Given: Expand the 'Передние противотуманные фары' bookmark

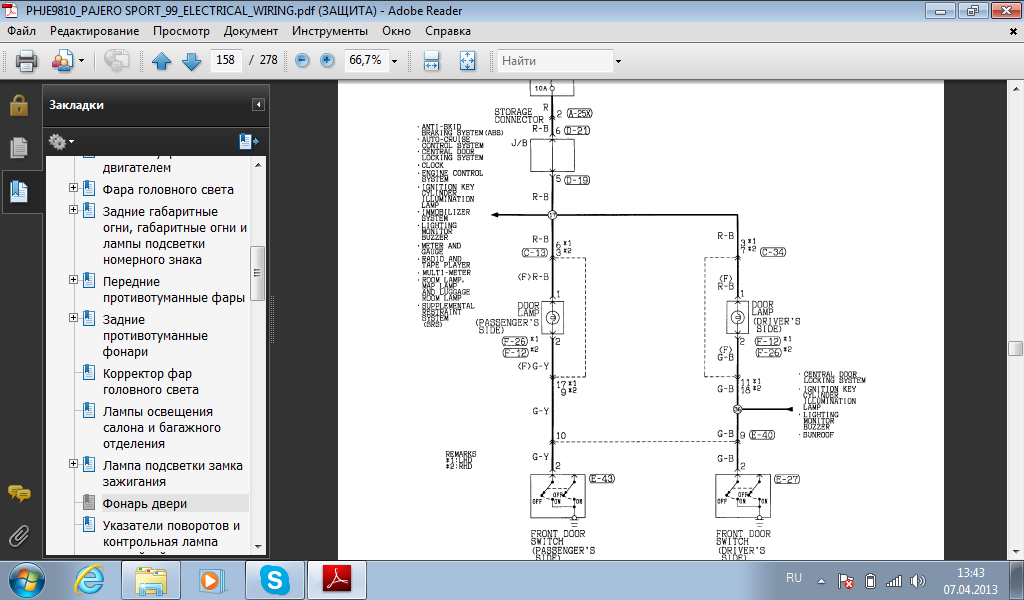Looking at the screenshot, I should pos(73,281).
